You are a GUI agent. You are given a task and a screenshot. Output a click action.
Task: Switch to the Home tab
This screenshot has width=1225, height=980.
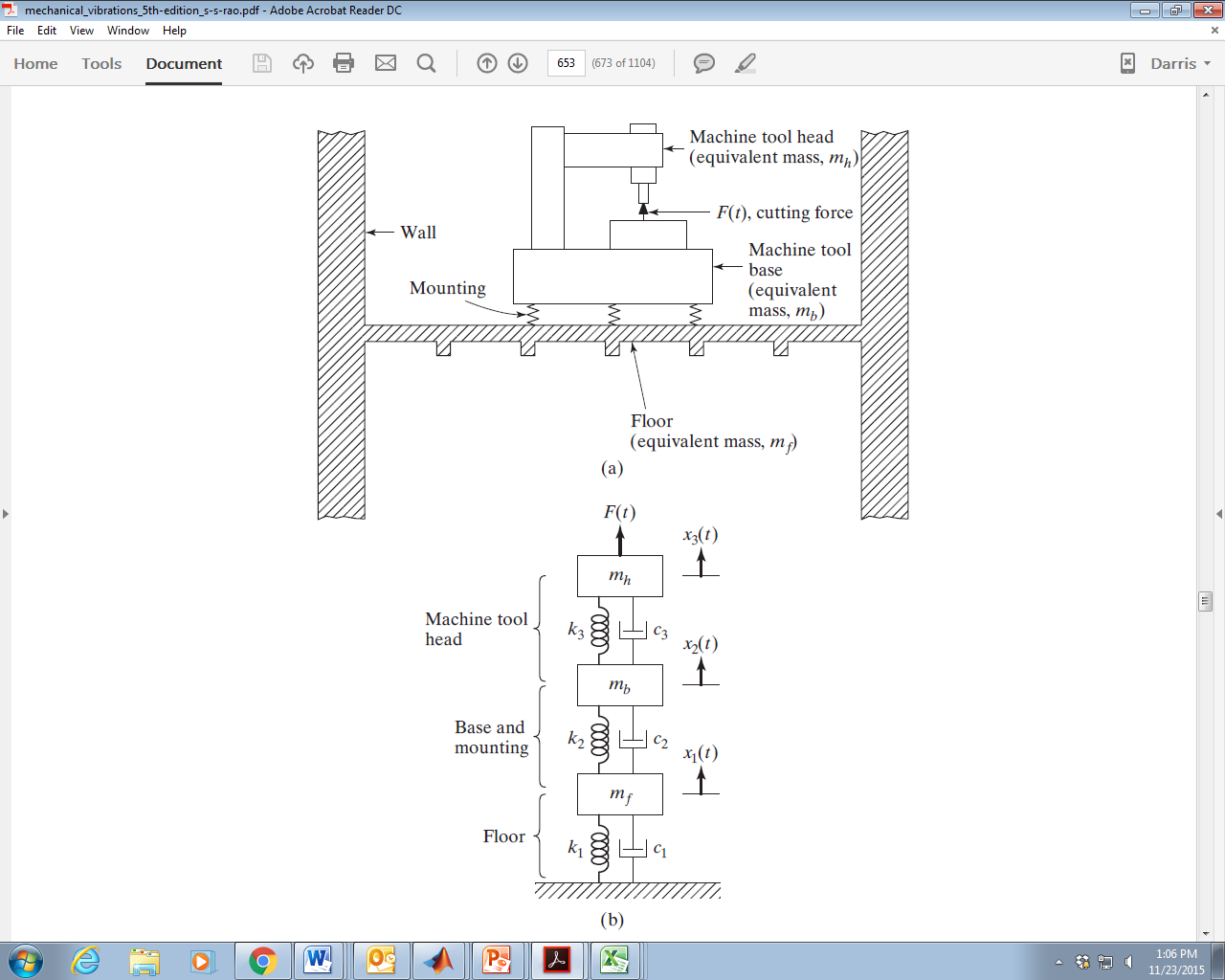tap(35, 63)
